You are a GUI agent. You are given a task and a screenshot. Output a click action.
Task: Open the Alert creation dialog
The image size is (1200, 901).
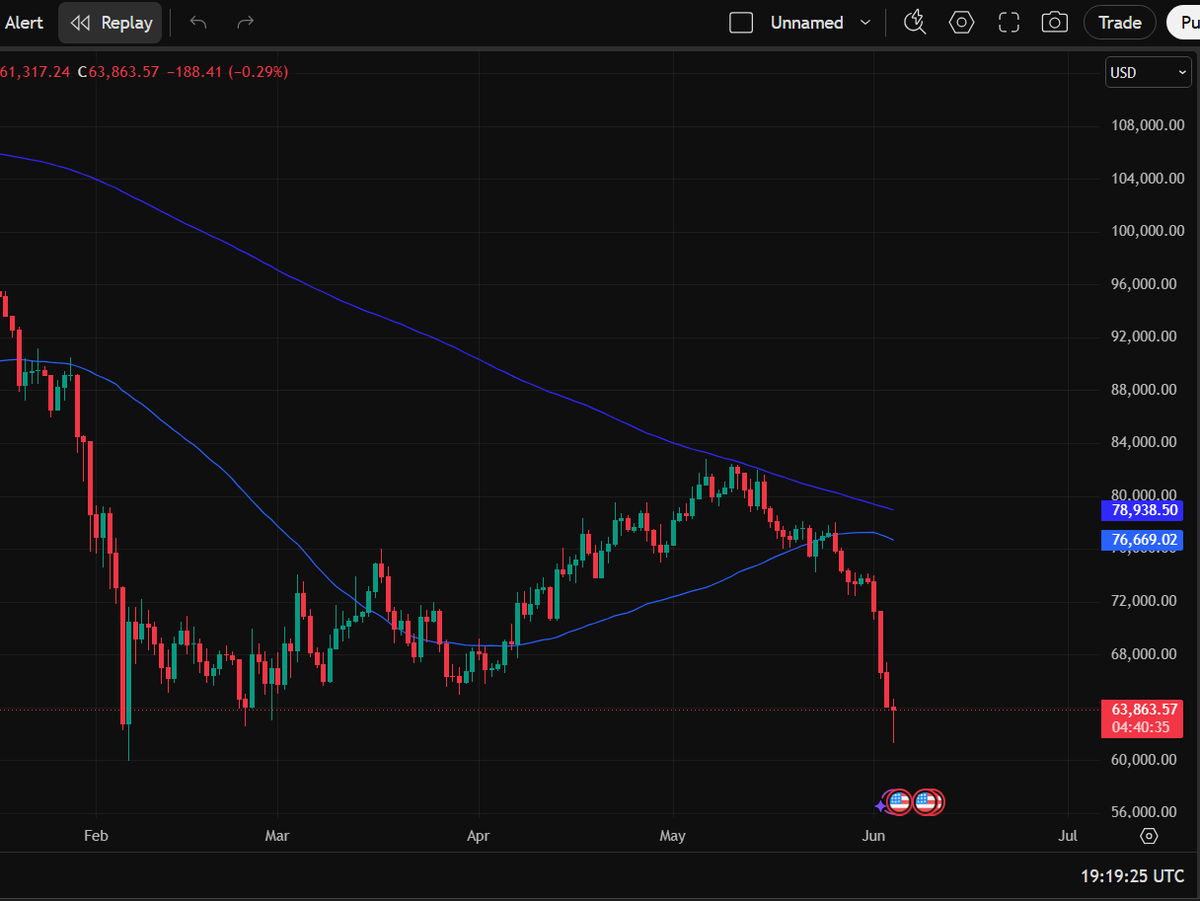(24, 22)
